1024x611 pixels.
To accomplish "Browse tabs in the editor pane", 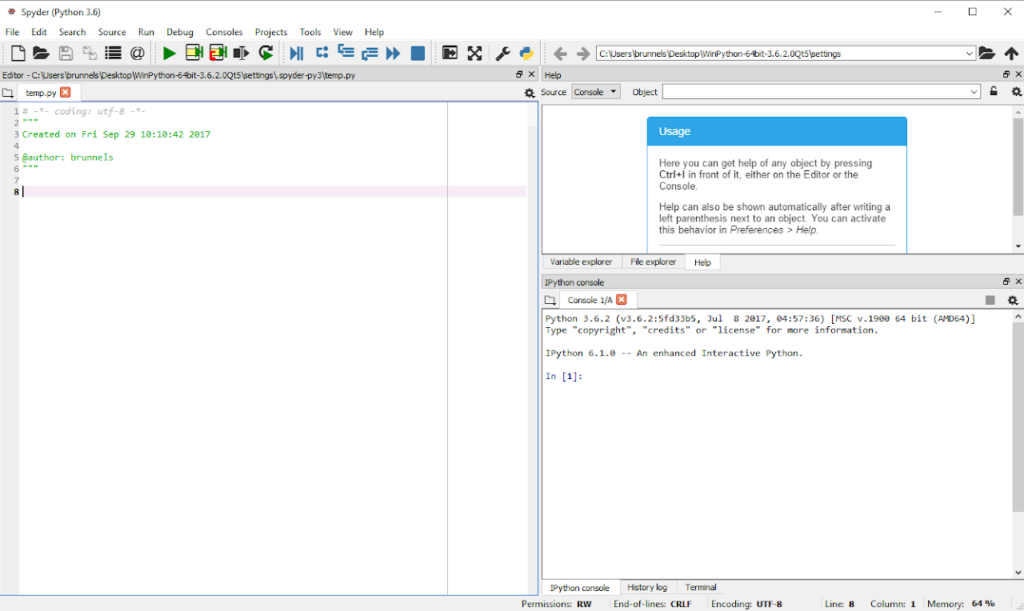I will coord(7,93).
